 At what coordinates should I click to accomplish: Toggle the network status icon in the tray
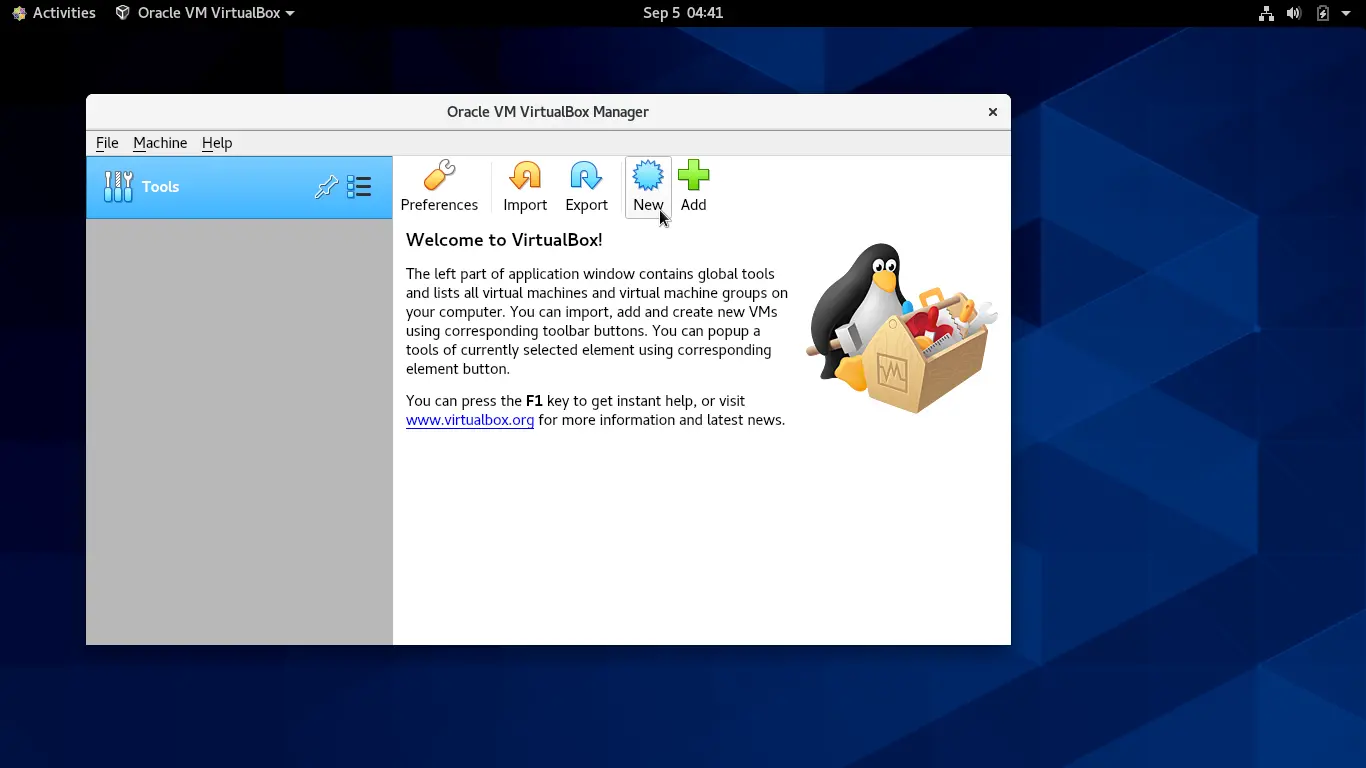1266,13
